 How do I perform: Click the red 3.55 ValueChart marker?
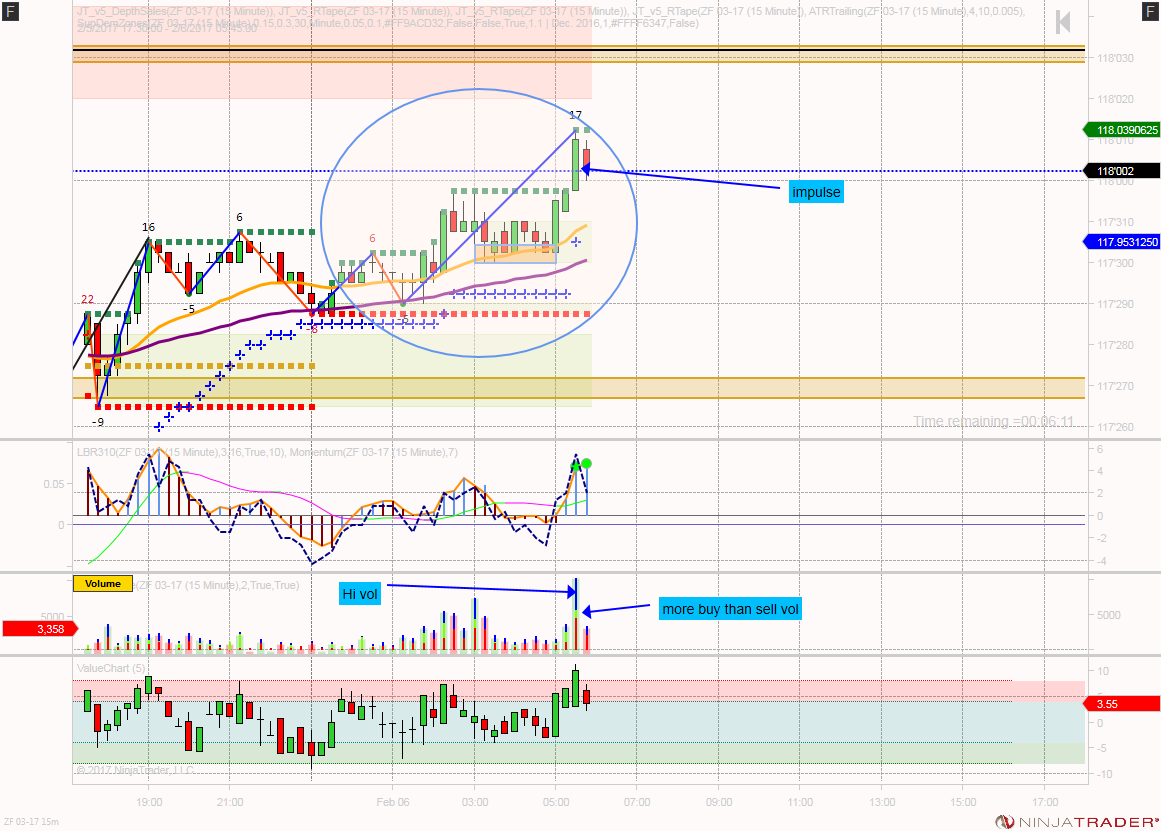point(1122,704)
